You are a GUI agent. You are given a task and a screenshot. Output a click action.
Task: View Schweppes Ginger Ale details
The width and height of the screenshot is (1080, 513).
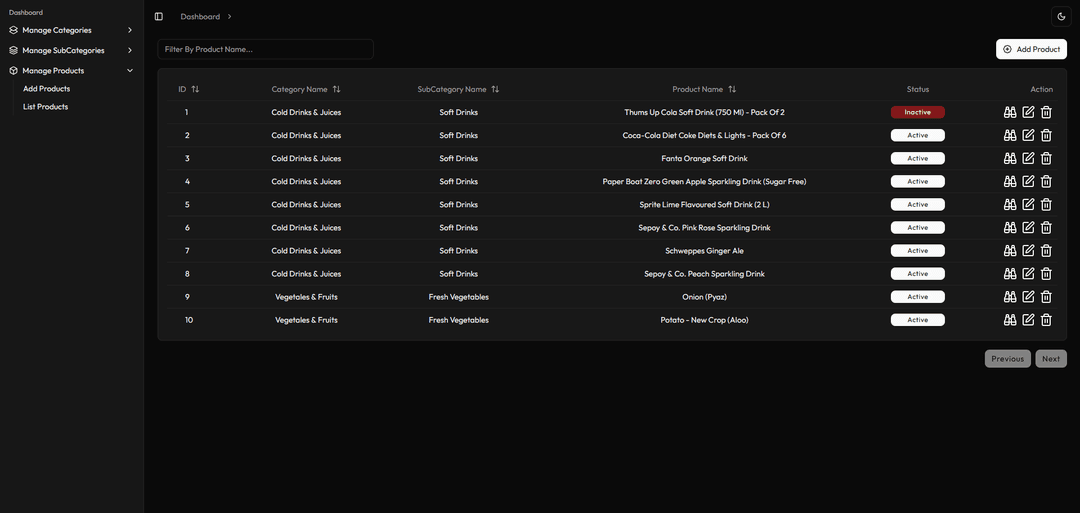click(x=1010, y=251)
